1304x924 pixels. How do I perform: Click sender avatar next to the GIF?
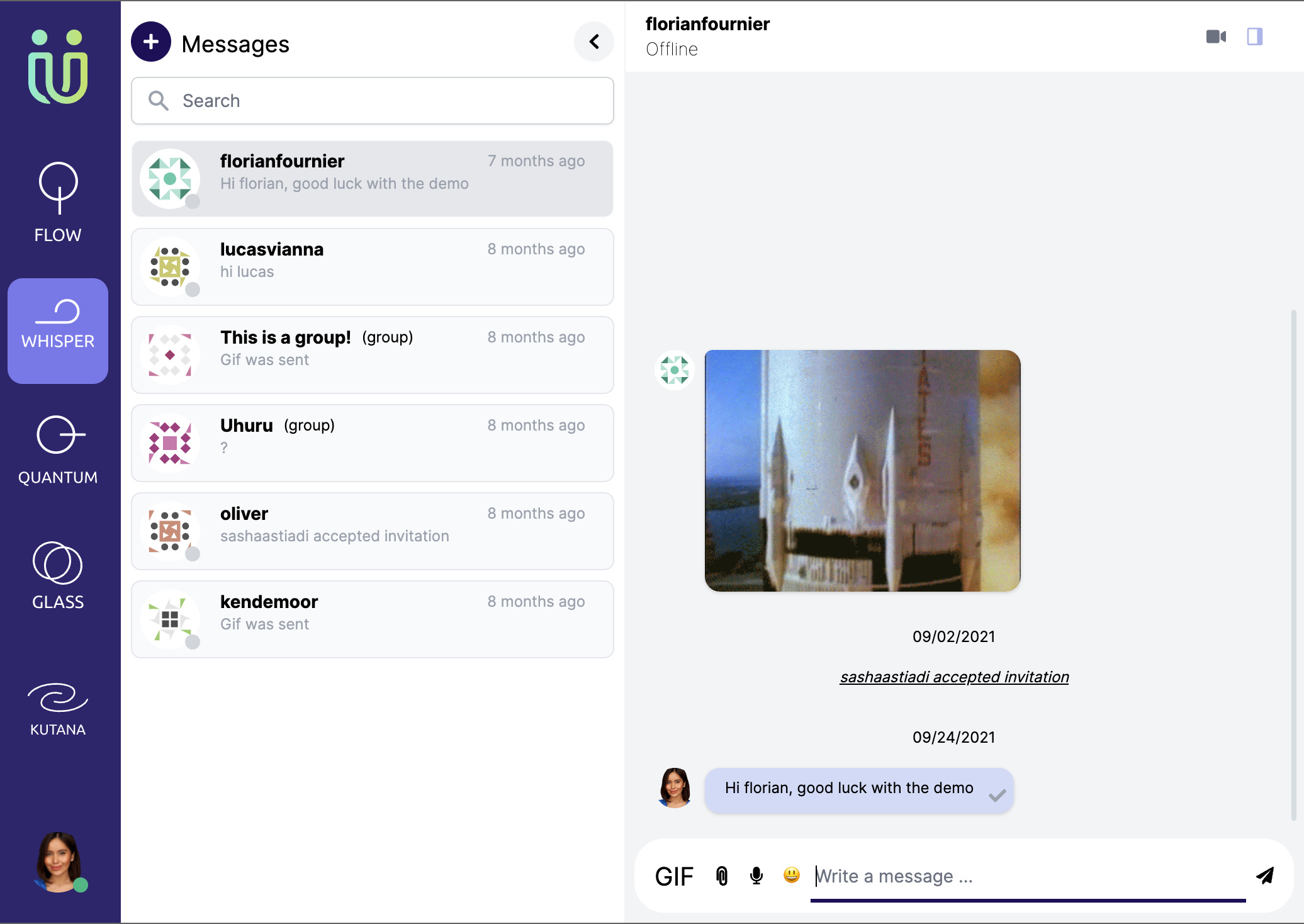675,370
